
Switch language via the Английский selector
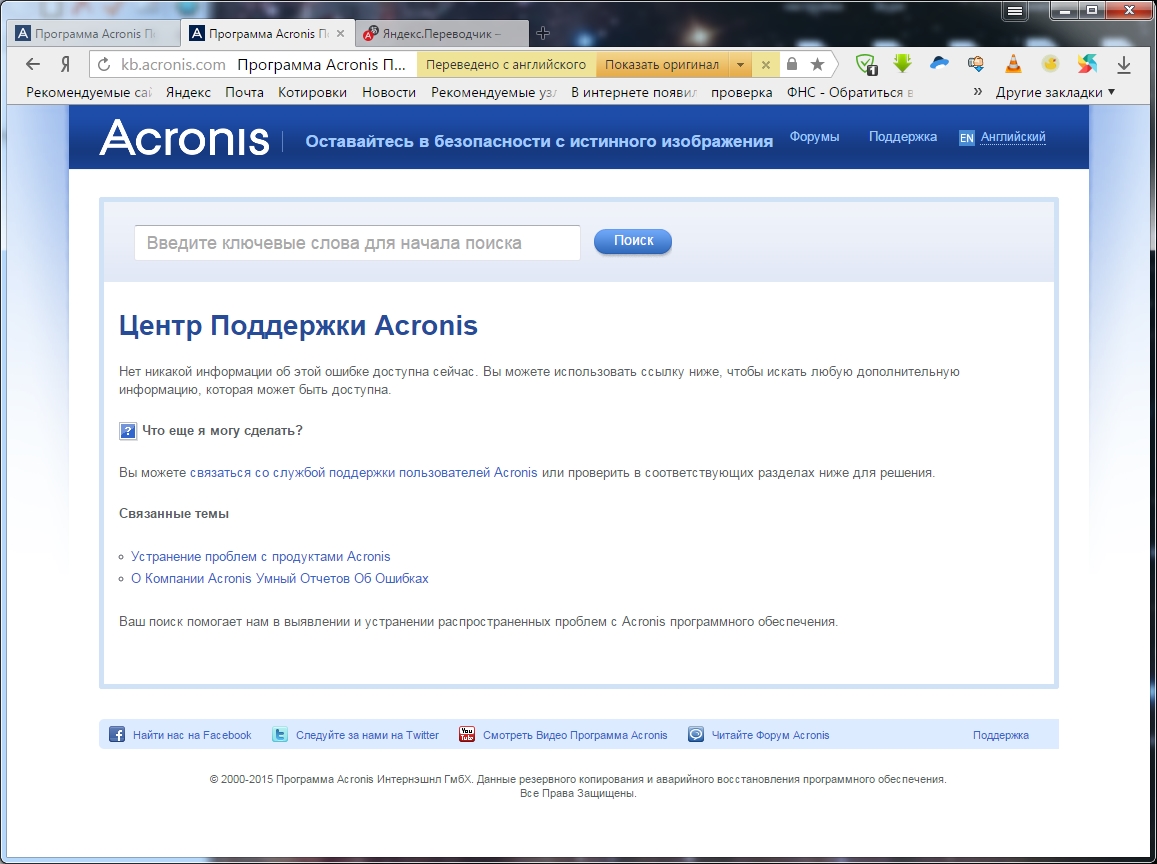point(1012,137)
